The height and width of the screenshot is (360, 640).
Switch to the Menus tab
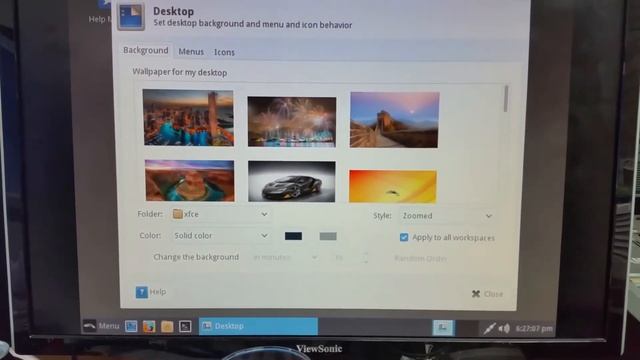tap(191, 52)
